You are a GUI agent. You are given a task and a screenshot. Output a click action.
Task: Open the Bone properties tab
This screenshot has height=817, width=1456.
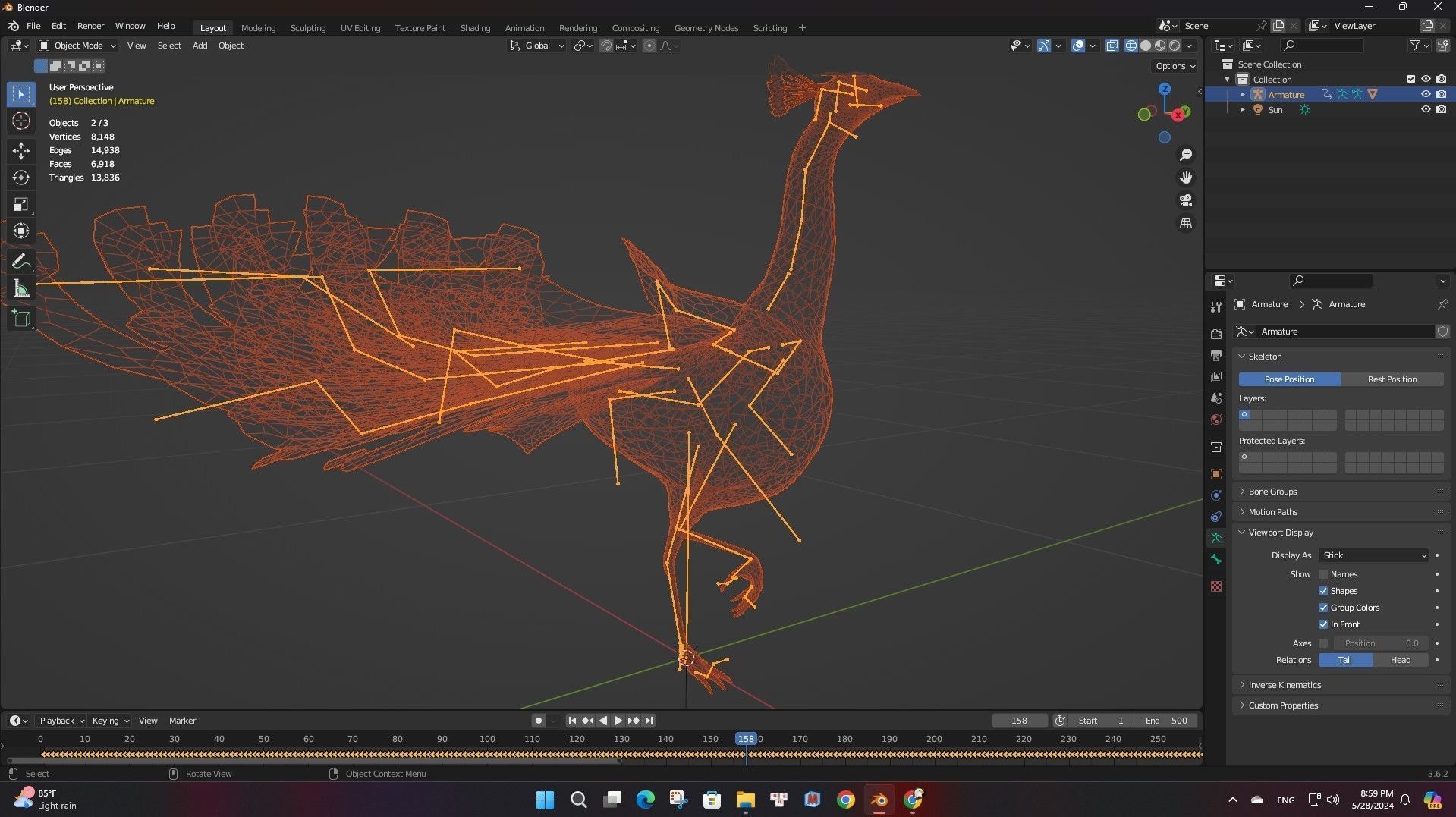coord(1216,559)
